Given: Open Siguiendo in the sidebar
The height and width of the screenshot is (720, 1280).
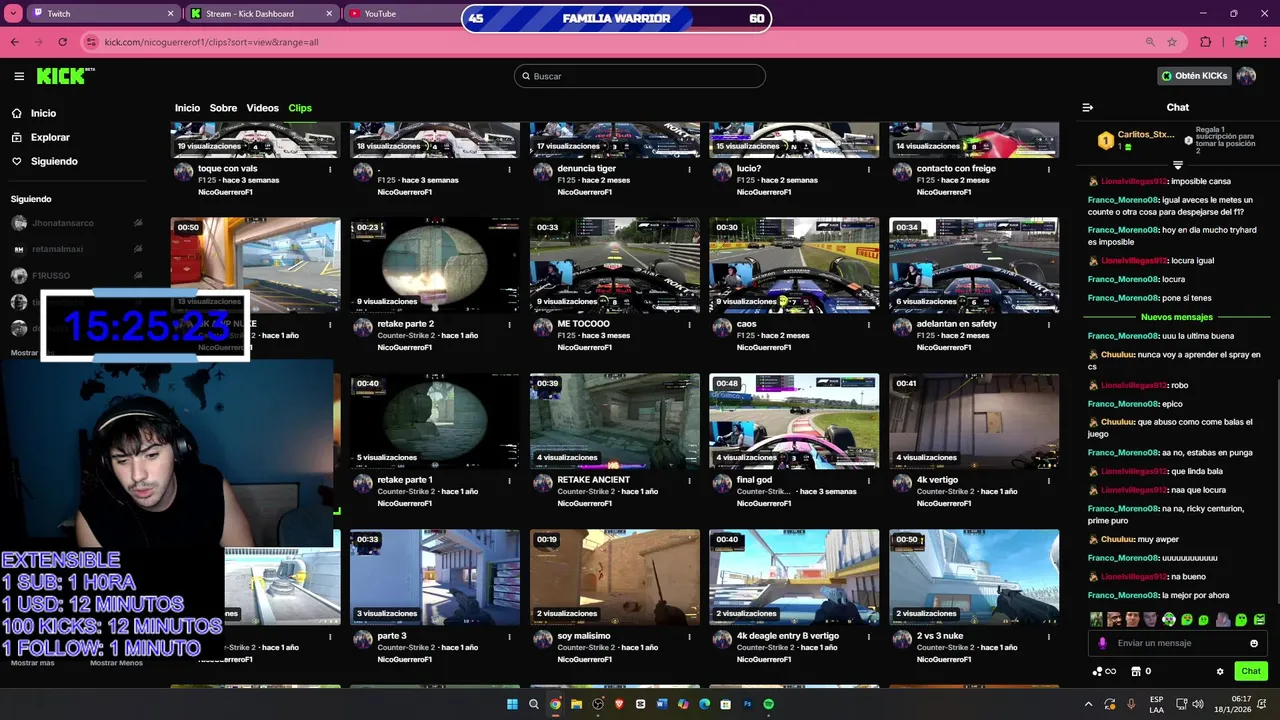Looking at the screenshot, I should click(x=54, y=161).
